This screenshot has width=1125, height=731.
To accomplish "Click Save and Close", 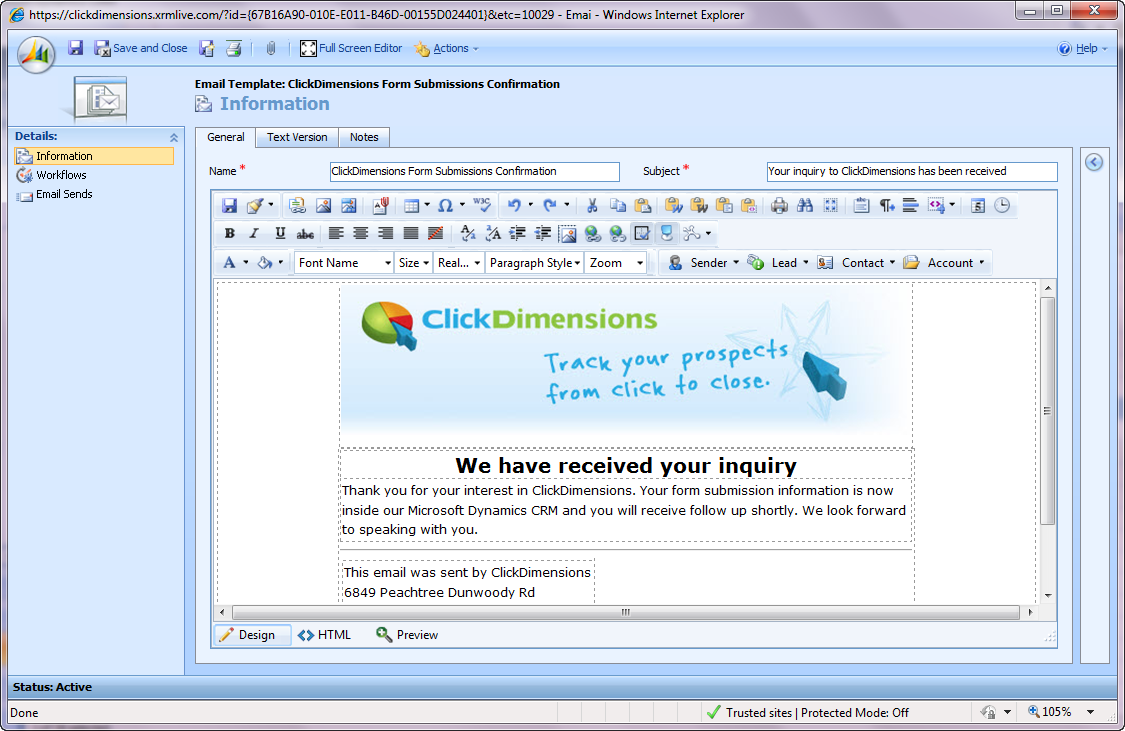I will coord(141,48).
